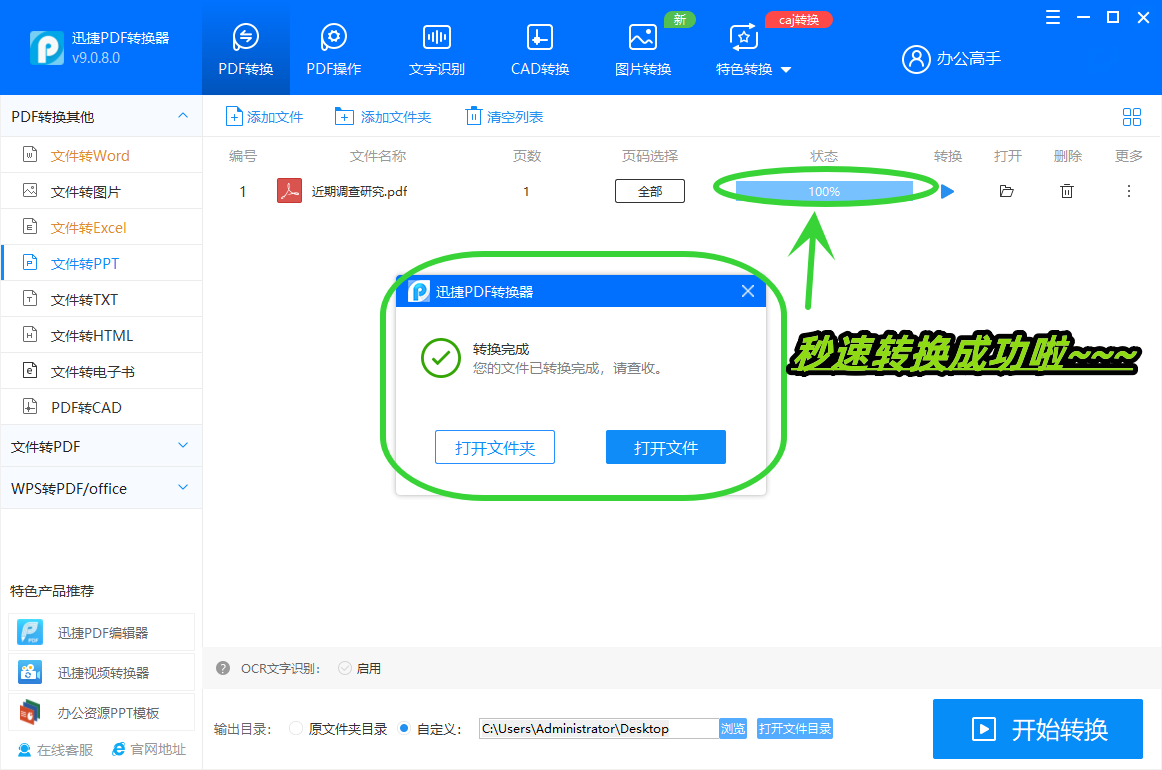
Task: Expand the WPS转PDF/office section
Action: point(101,488)
